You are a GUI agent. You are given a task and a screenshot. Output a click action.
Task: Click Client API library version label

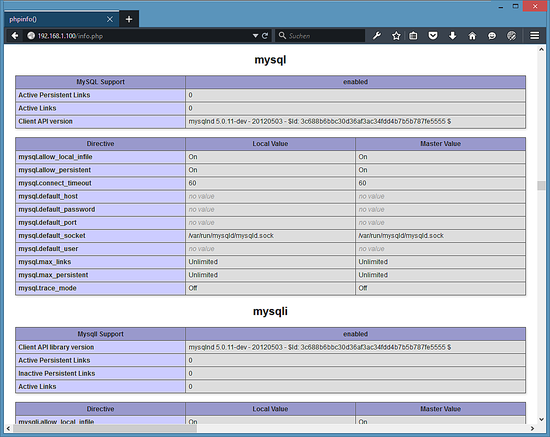coord(56,347)
